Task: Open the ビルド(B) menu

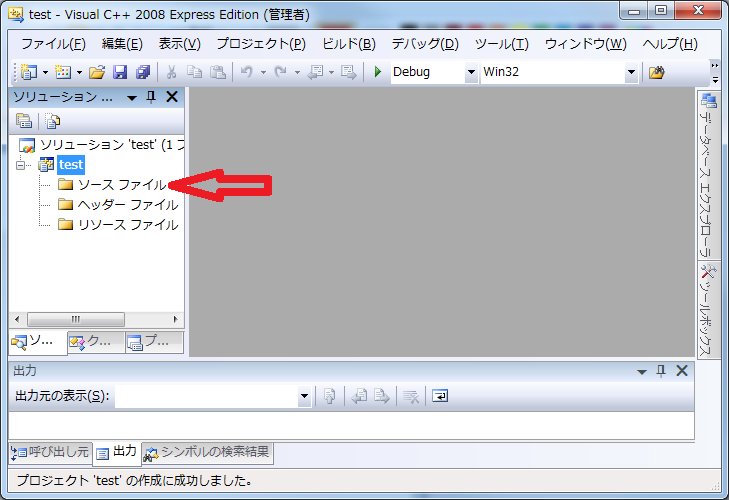Action: coord(349,44)
